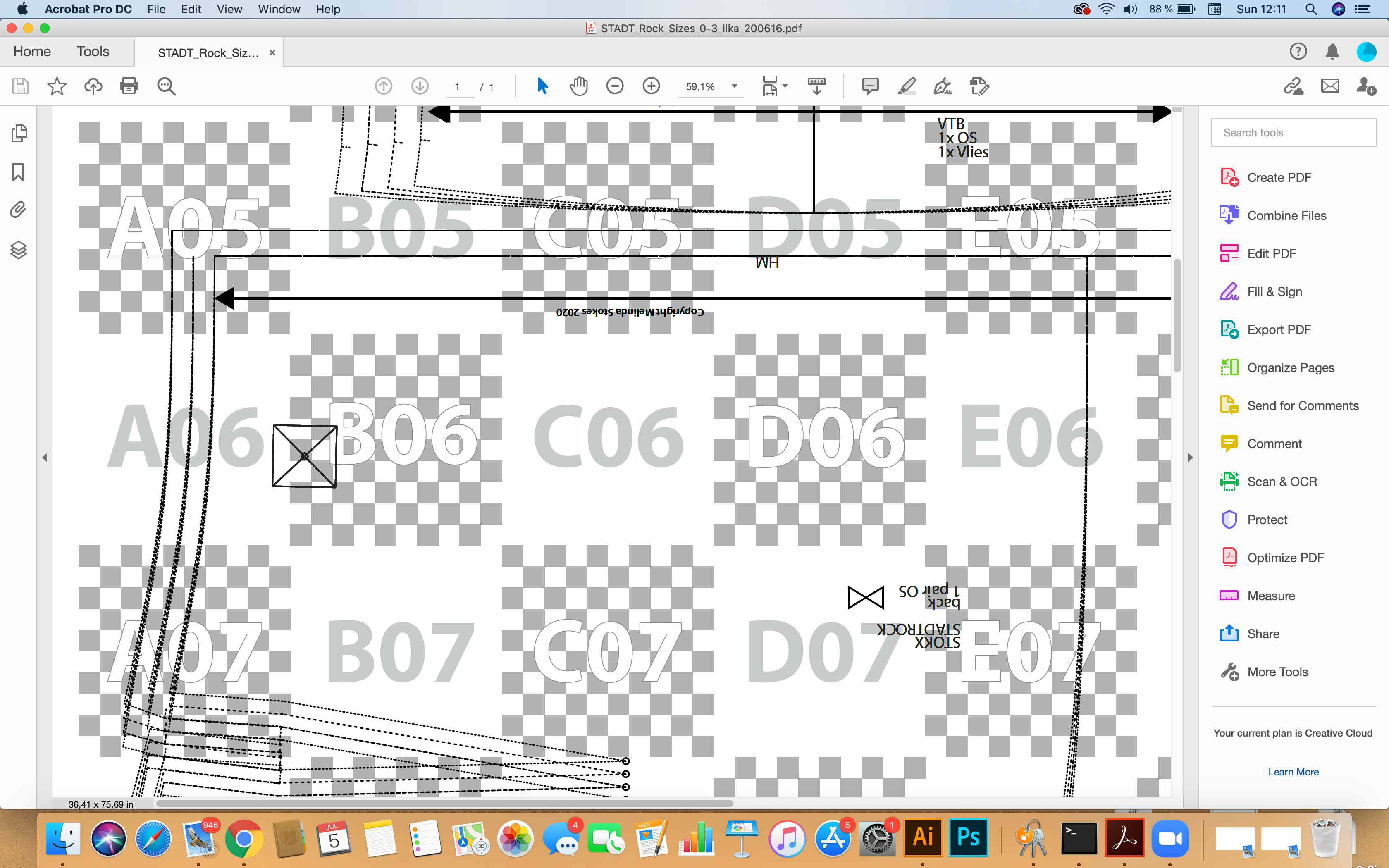This screenshot has width=1389, height=868.
Task: Switch to the Tools tab
Action: point(93,52)
